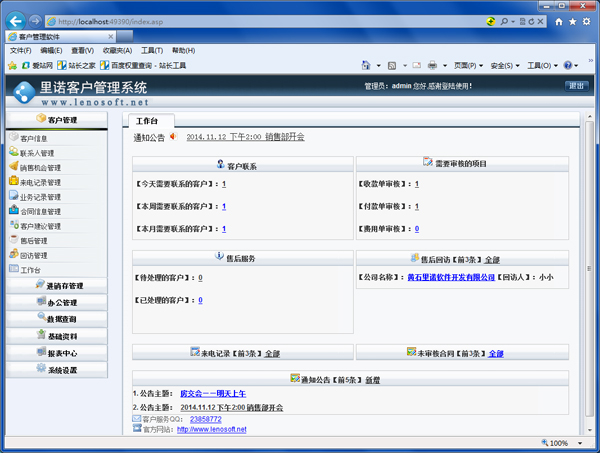This screenshot has width=600, height=453.
Task: Open 客户信息 in the sidebar
Action: (34, 139)
